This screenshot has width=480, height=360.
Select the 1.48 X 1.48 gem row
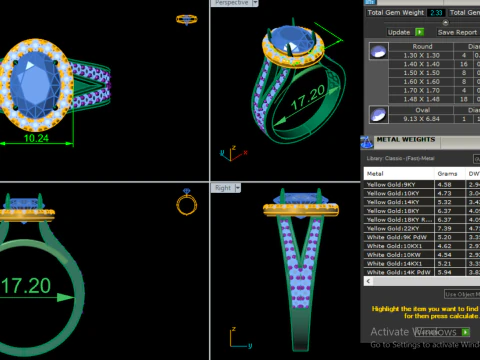point(434,99)
